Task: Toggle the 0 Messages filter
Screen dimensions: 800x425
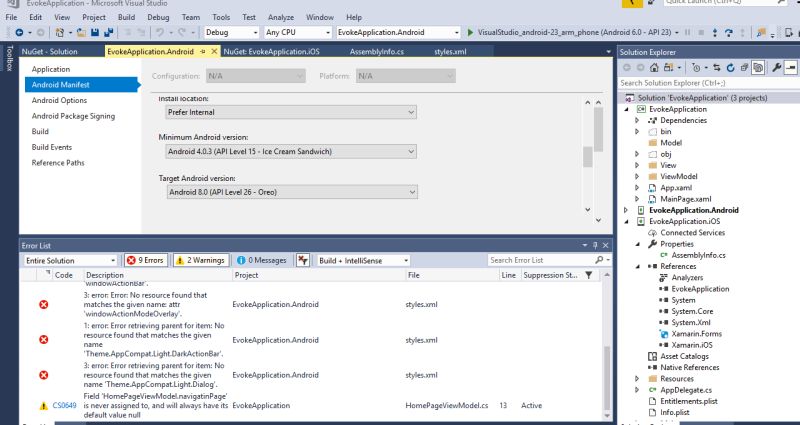Action: pos(262,260)
